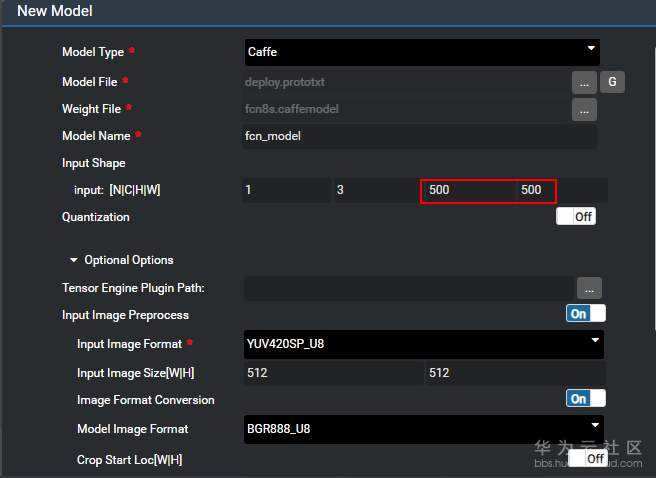Open Input Image Format dropdown
Viewport: 656px width, 478px height.
coord(423,344)
